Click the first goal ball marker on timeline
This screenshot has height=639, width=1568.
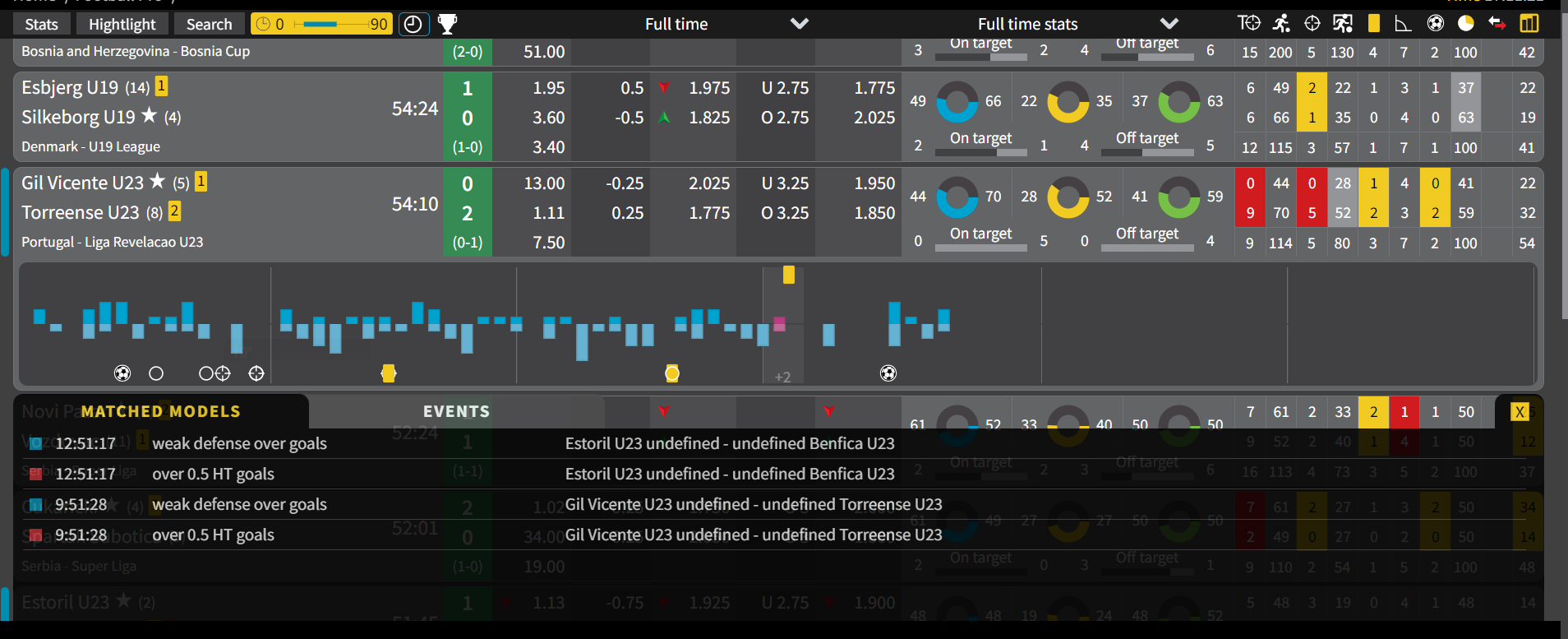122,373
